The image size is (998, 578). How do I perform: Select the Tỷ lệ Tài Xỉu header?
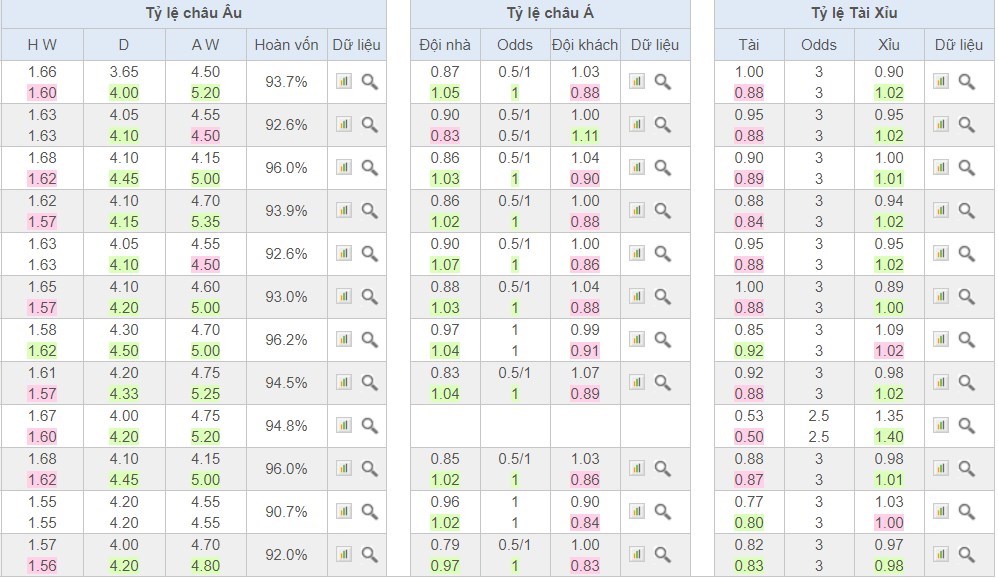(x=854, y=13)
